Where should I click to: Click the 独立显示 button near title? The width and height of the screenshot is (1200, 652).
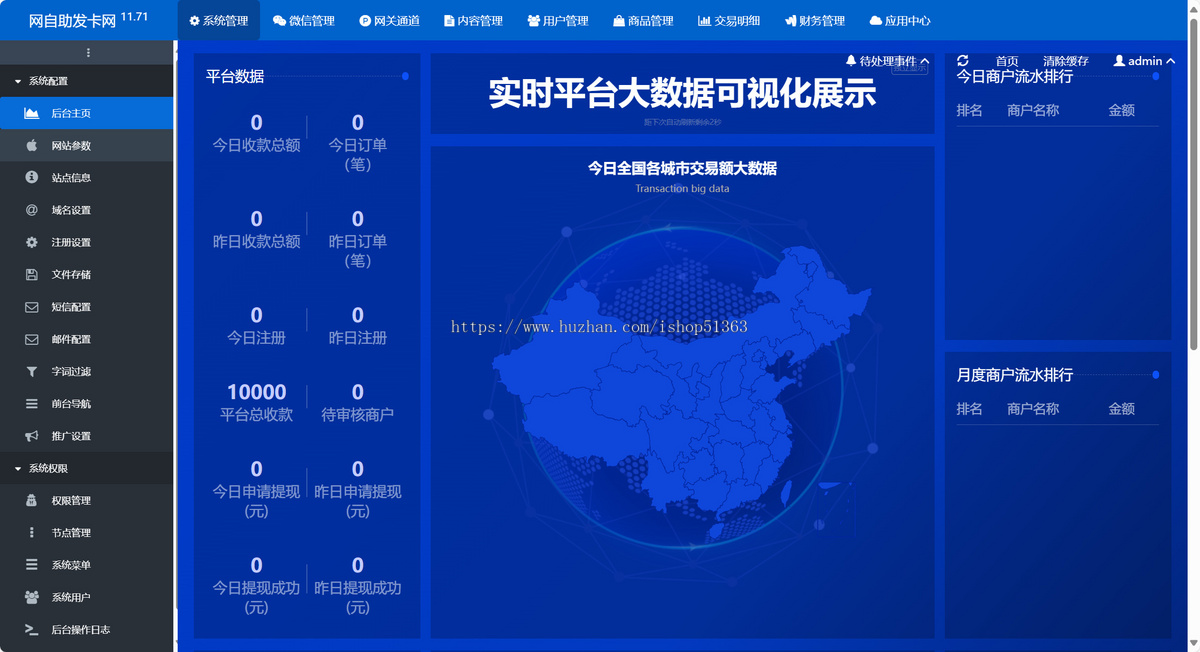909,67
